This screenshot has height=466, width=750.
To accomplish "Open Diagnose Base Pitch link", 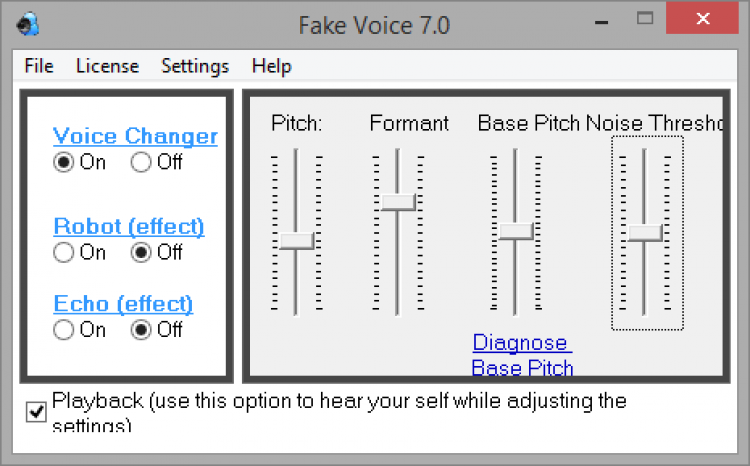I will coord(522,355).
